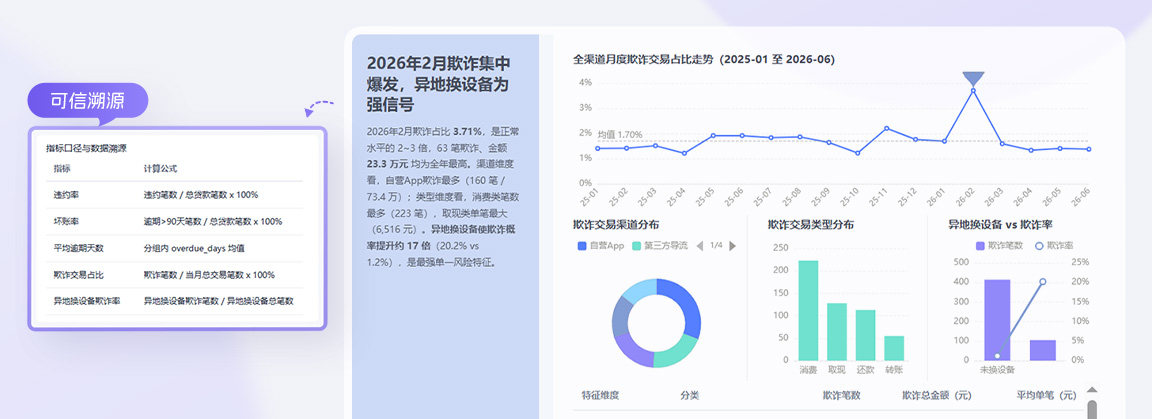Select the 还款 bar in the type chart

point(865,335)
